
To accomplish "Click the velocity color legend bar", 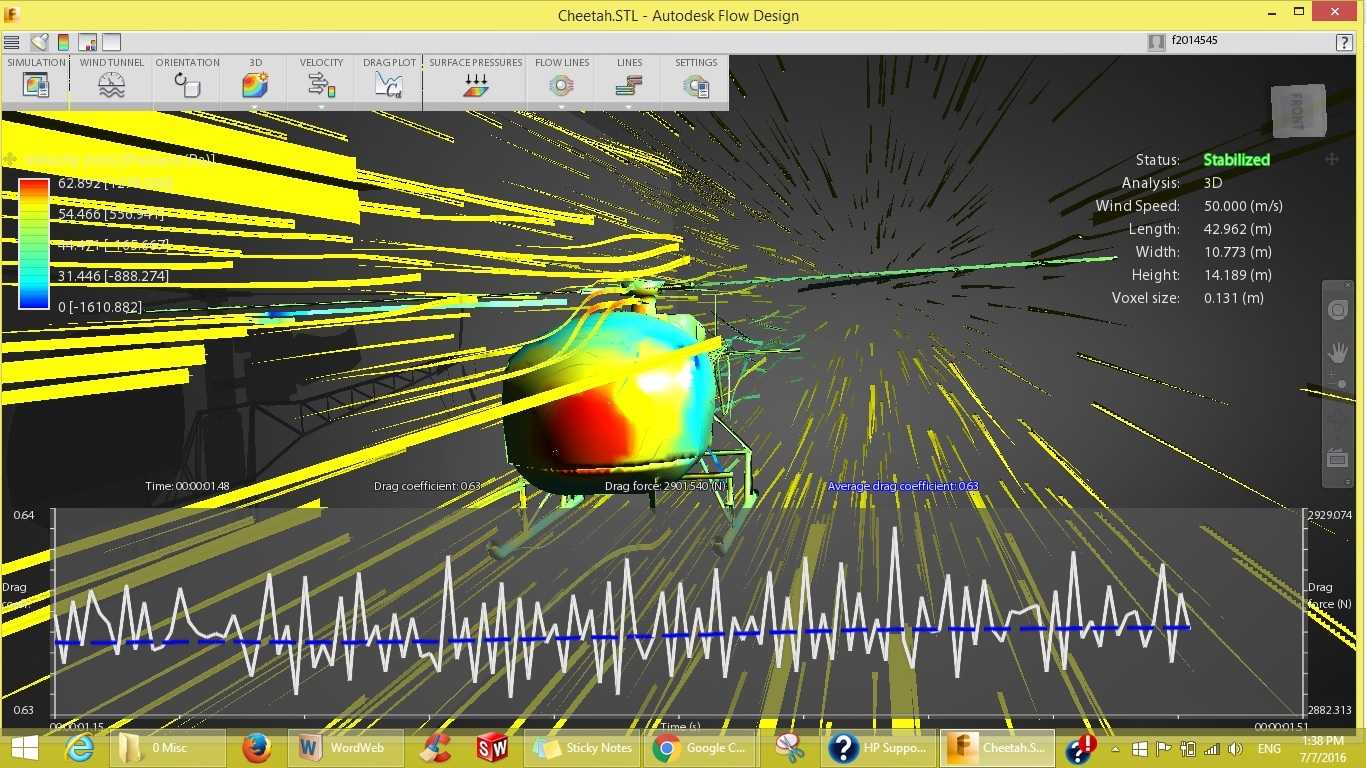I will pos(34,244).
